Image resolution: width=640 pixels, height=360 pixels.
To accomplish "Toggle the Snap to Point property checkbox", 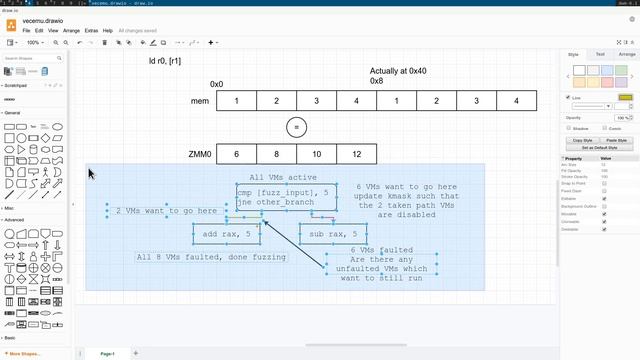I will (604, 183).
